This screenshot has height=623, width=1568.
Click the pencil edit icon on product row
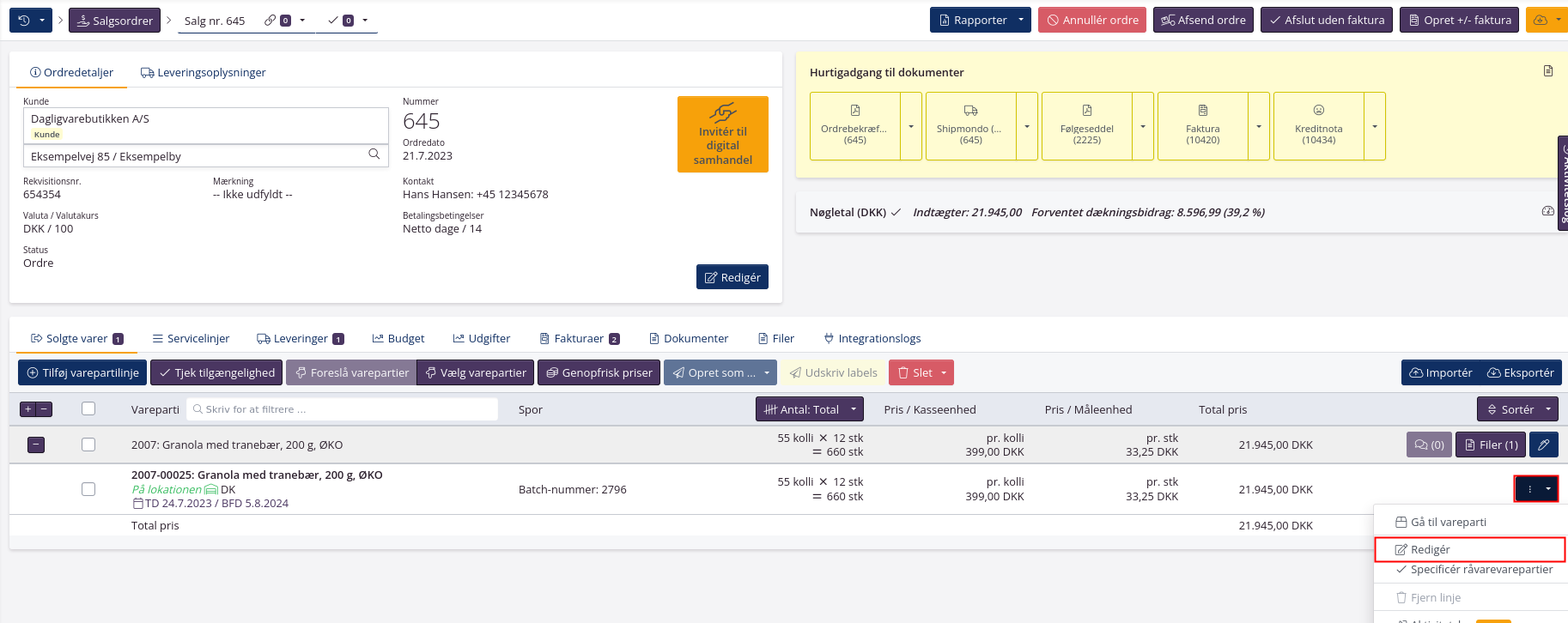click(x=1543, y=445)
